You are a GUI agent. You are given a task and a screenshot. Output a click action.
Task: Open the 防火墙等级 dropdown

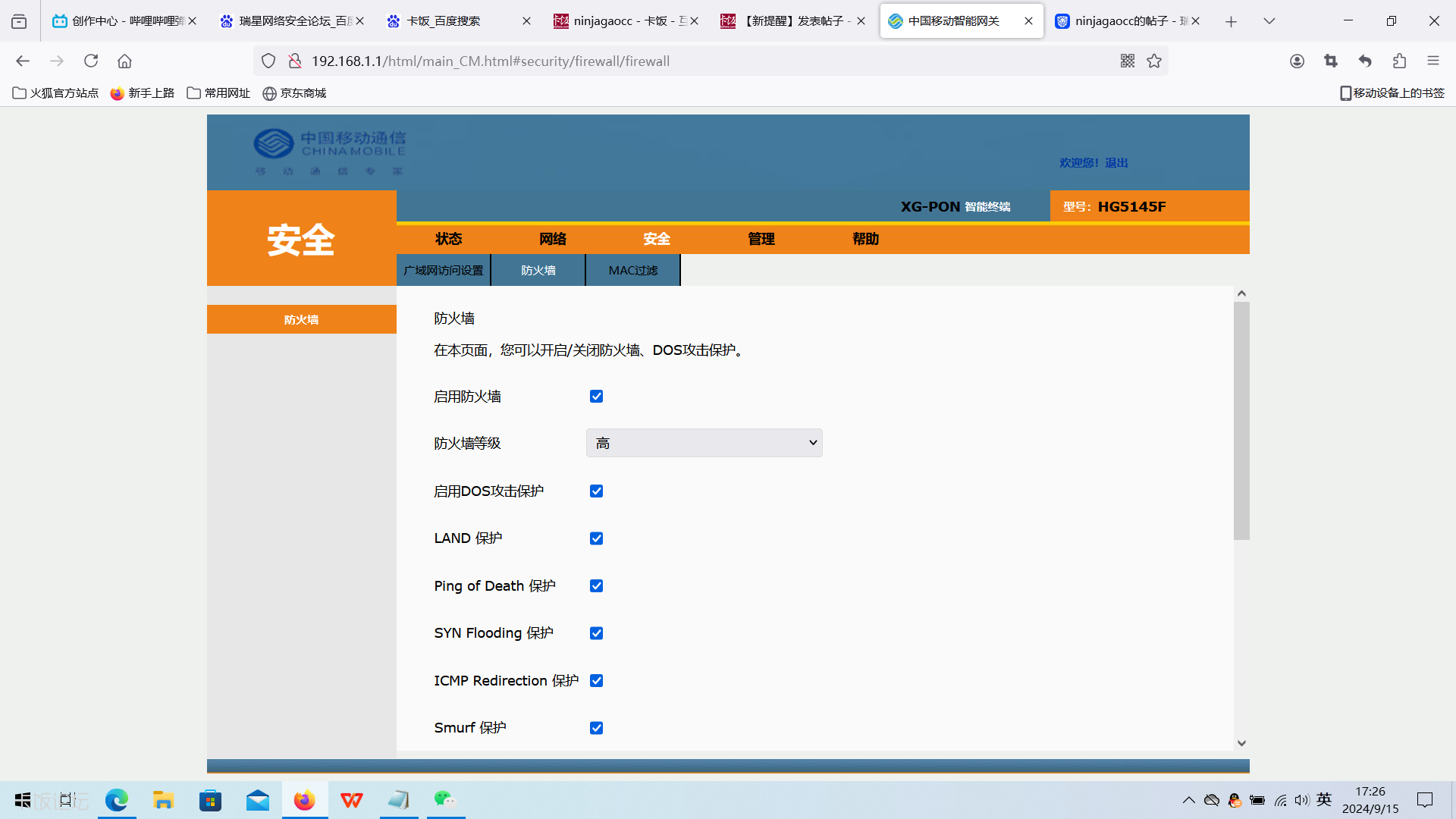[704, 443]
